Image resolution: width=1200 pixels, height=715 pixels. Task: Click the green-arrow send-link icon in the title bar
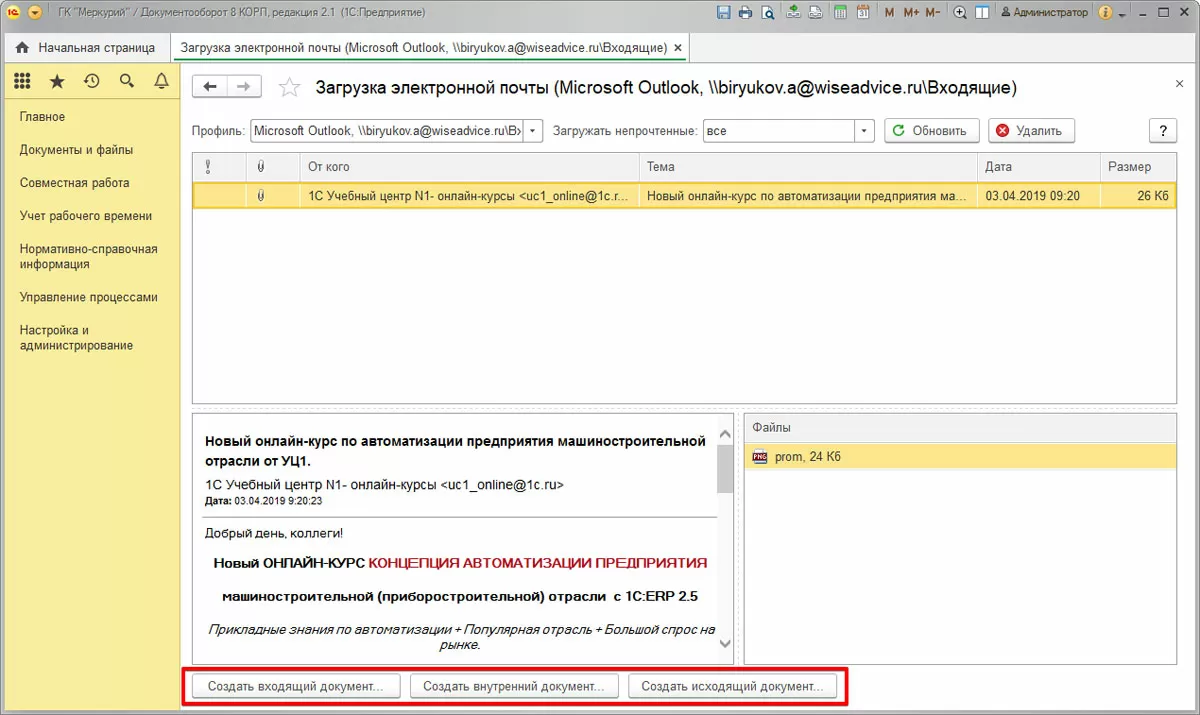point(794,13)
